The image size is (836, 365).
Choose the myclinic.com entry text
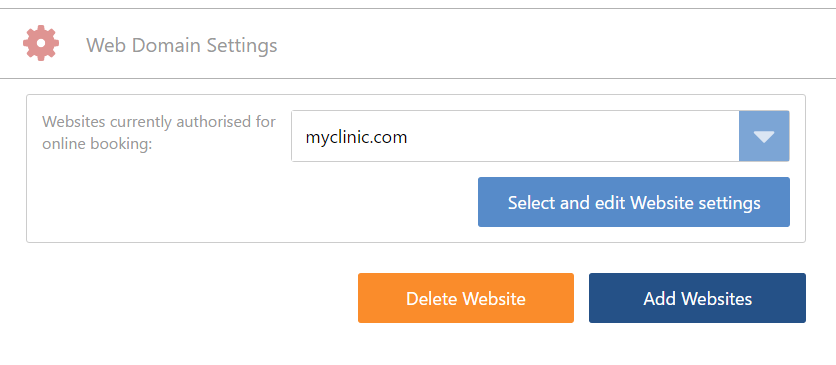coord(356,137)
